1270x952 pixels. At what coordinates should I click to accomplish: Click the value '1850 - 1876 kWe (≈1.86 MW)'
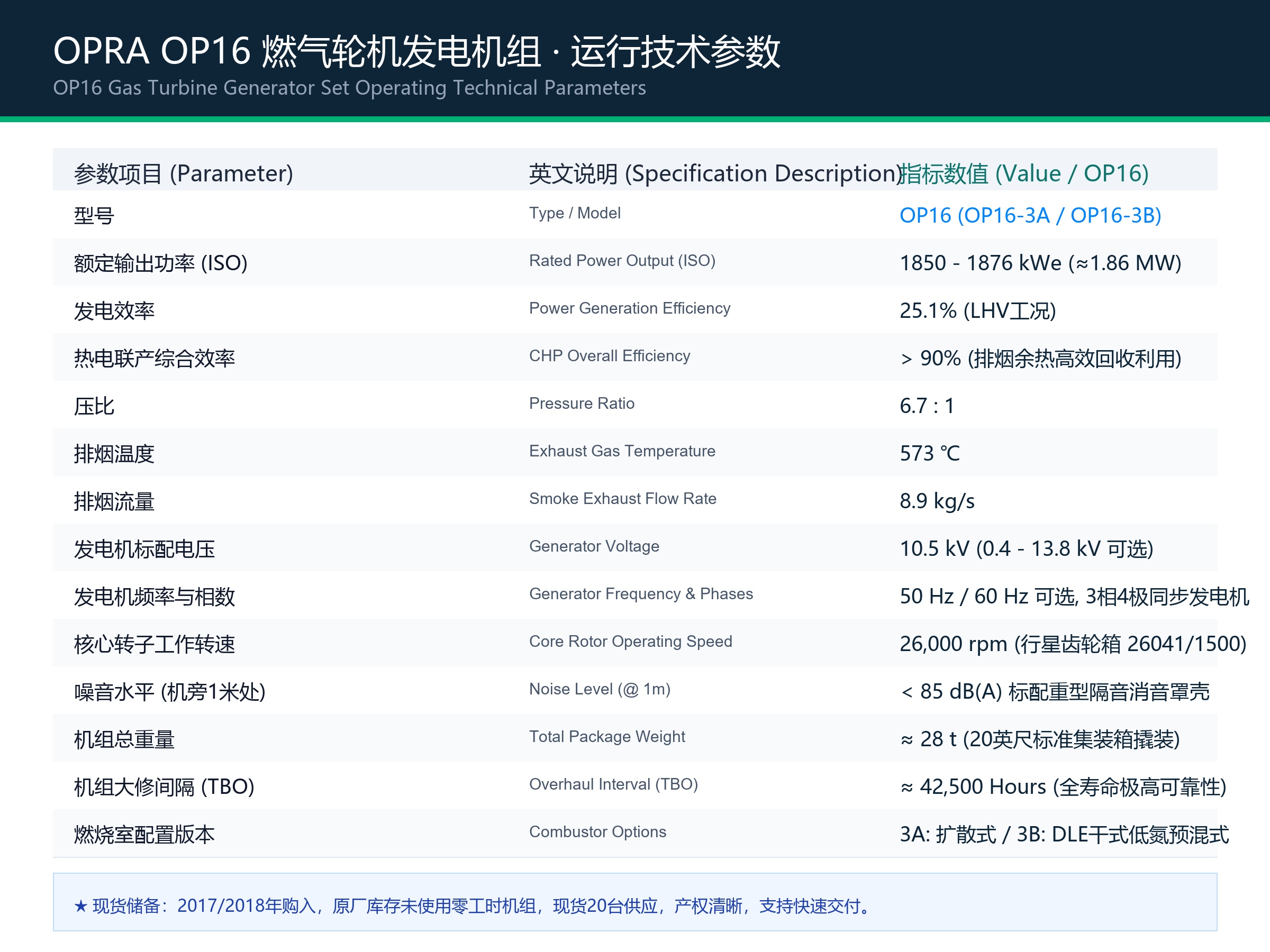(1040, 263)
